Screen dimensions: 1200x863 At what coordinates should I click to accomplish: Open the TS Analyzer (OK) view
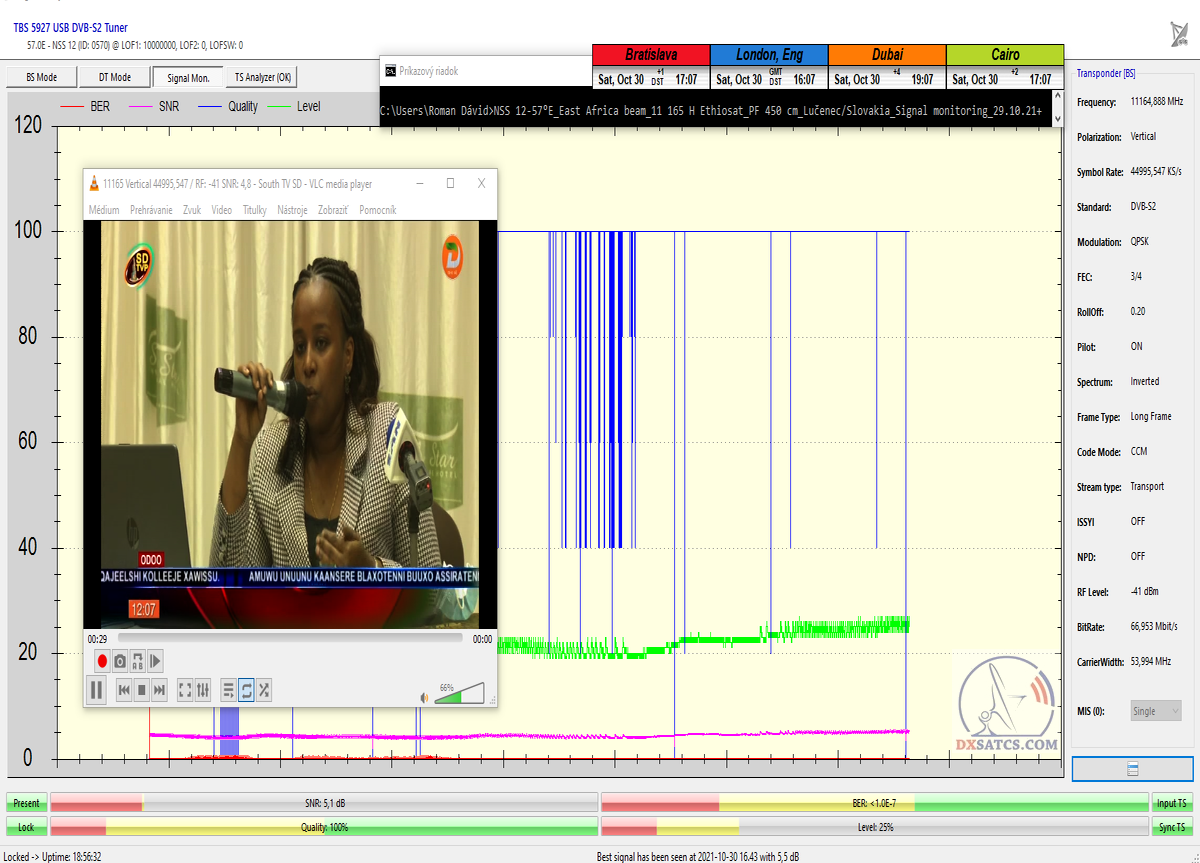tap(263, 77)
